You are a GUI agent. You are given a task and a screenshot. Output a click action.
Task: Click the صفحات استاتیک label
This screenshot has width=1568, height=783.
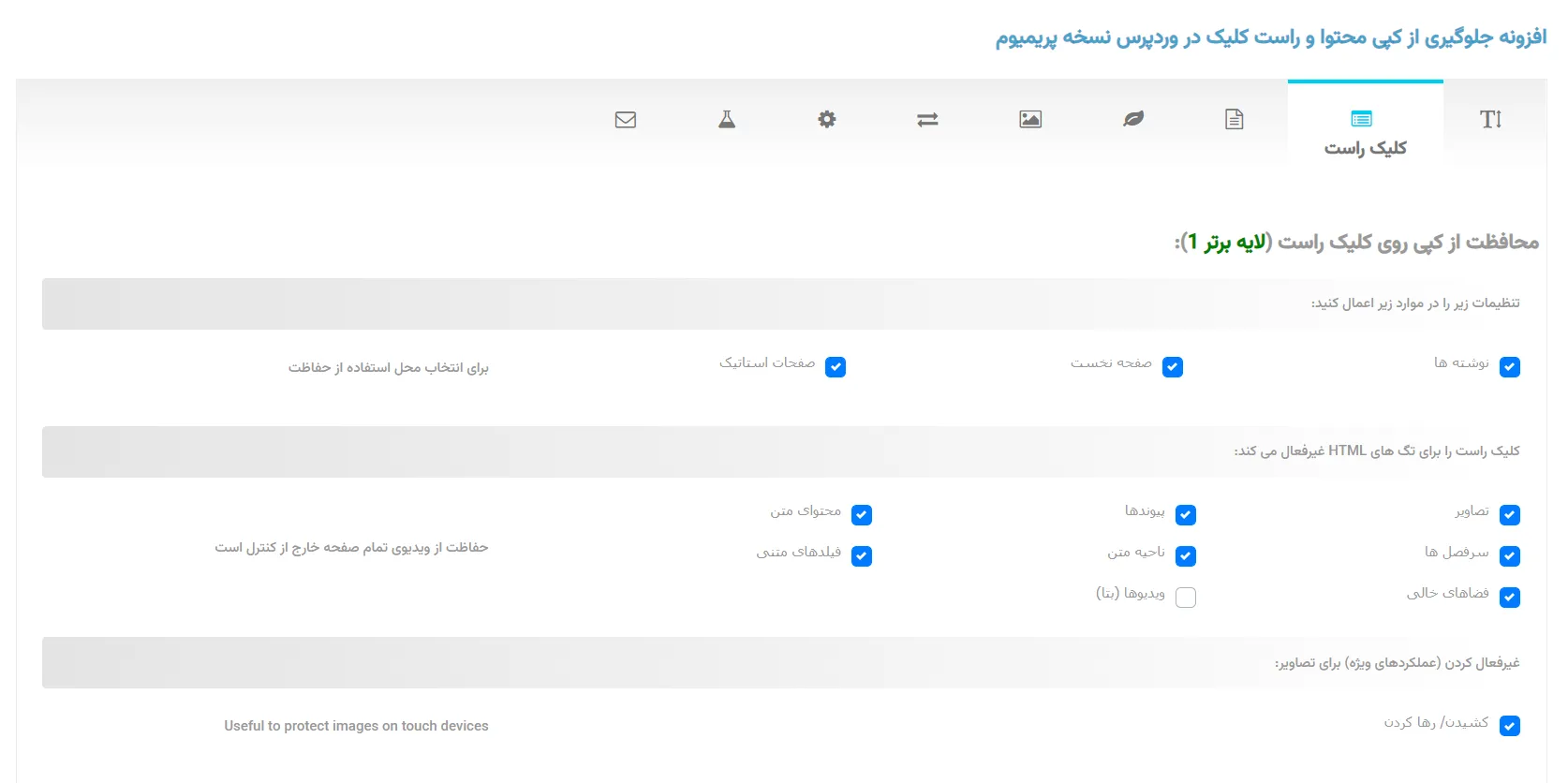pos(767,363)
